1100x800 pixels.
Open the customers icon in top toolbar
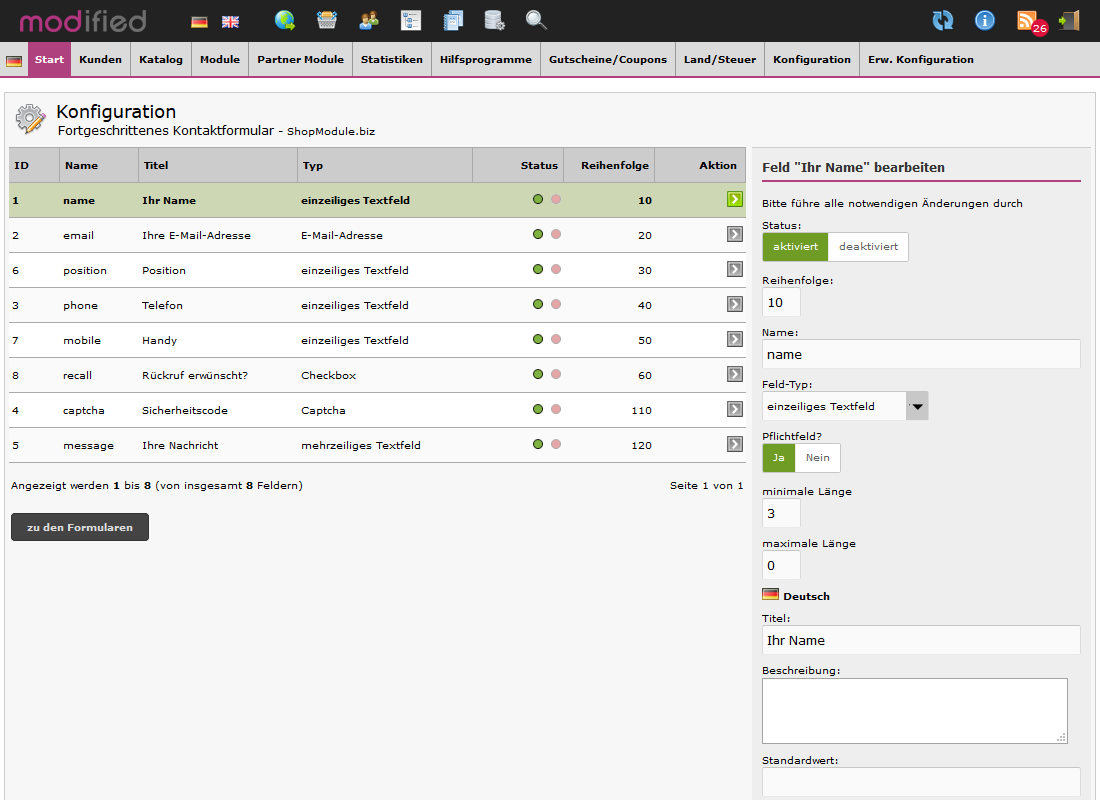[x=369, y=20]
